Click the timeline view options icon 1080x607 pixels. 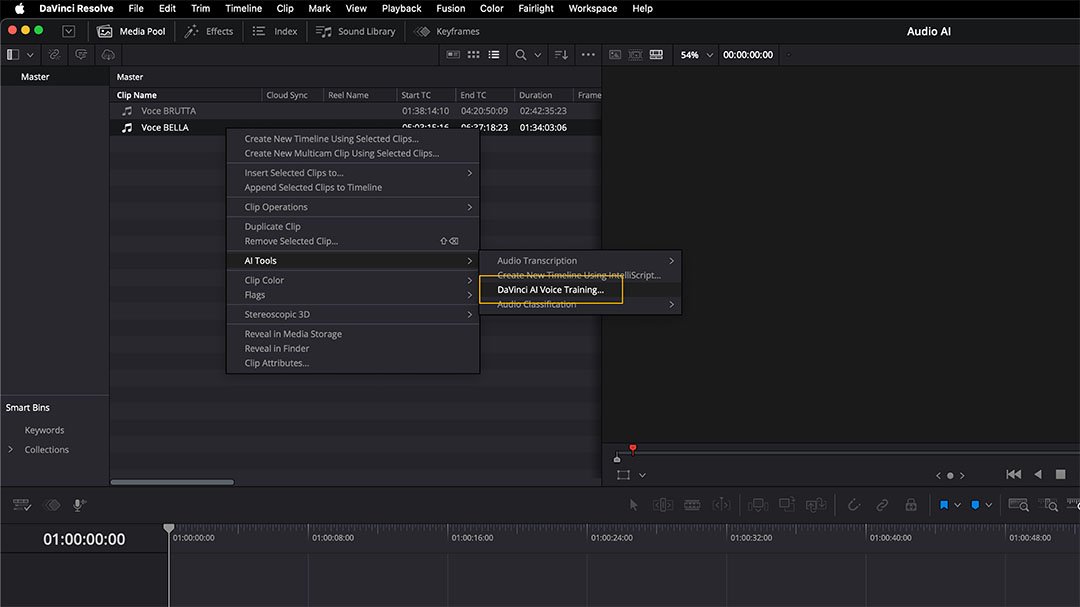(x=21, y=505)
